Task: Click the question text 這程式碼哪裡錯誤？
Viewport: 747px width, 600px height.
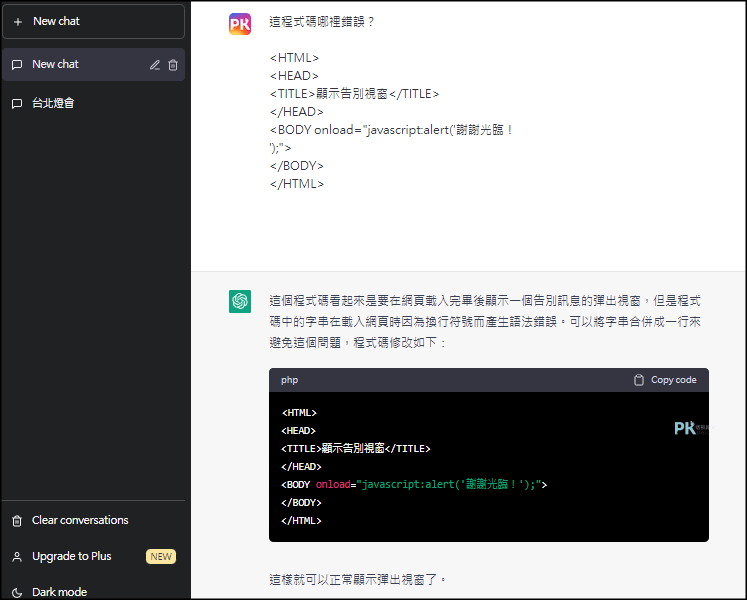Action: pos(322,22)
